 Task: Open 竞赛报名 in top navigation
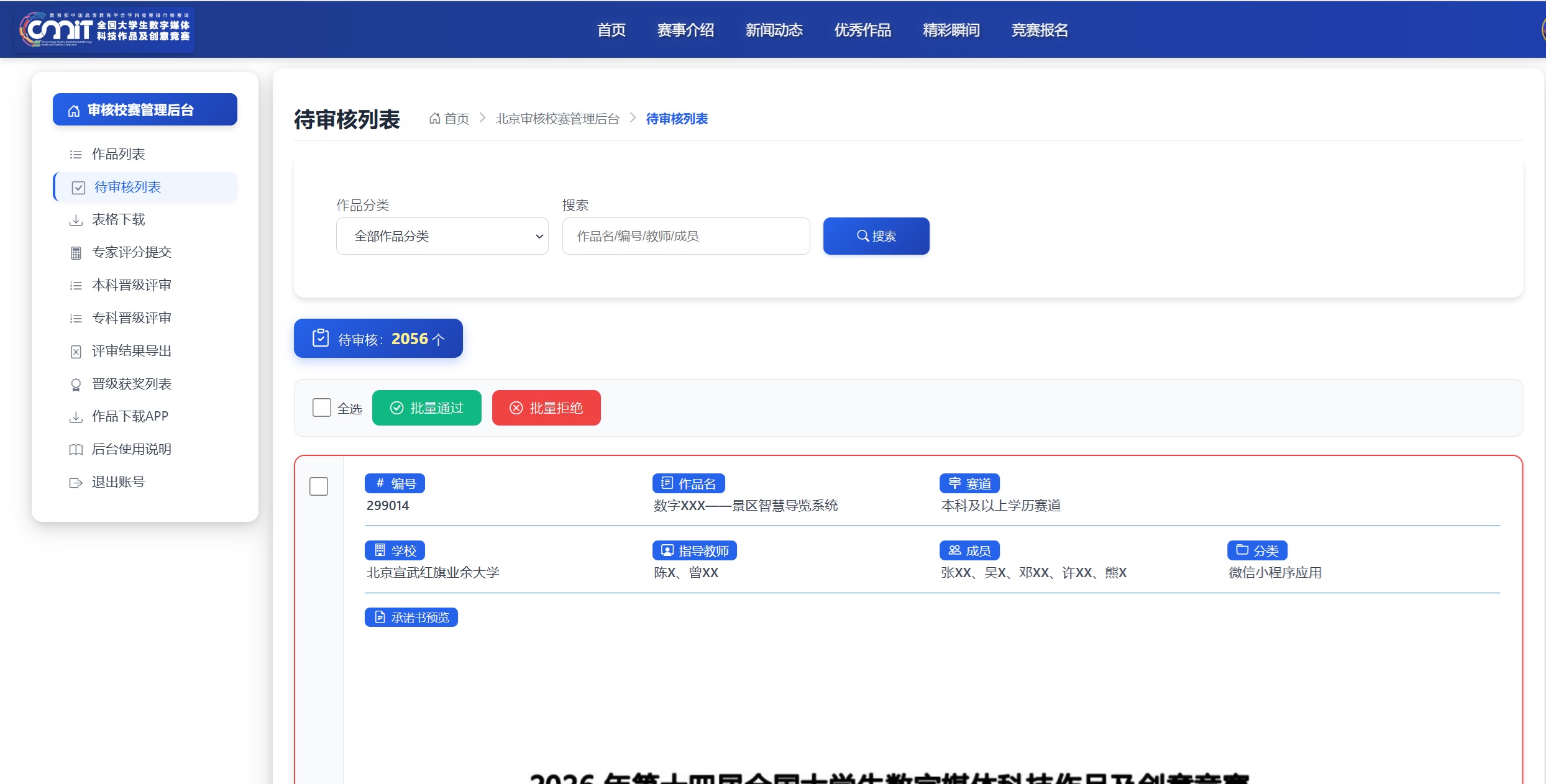[1040, 30]
